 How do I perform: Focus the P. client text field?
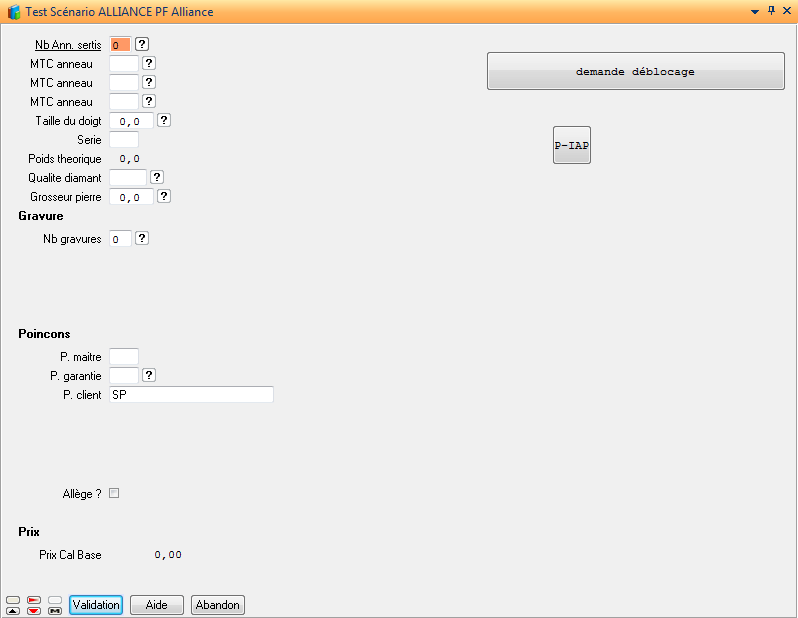[190, 395]
